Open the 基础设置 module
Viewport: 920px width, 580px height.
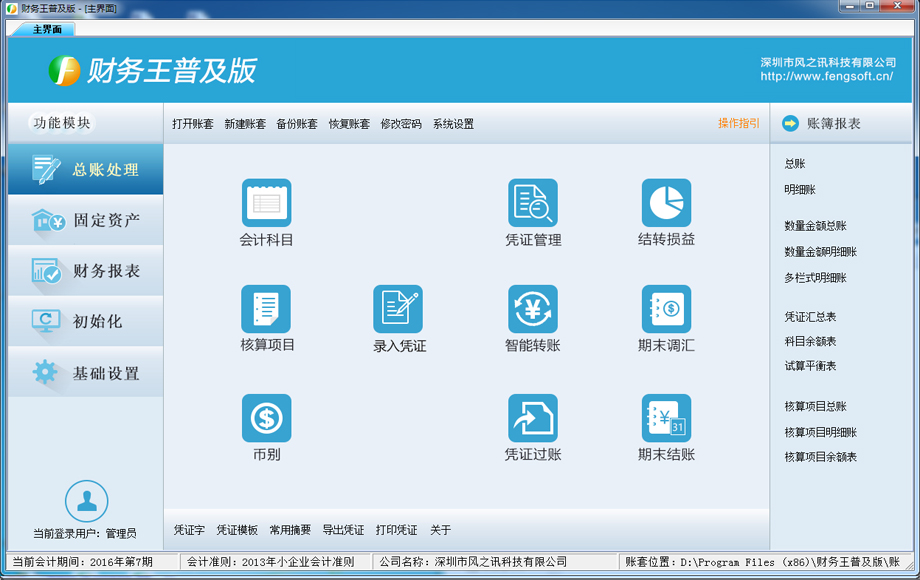[x=85, y=373]
